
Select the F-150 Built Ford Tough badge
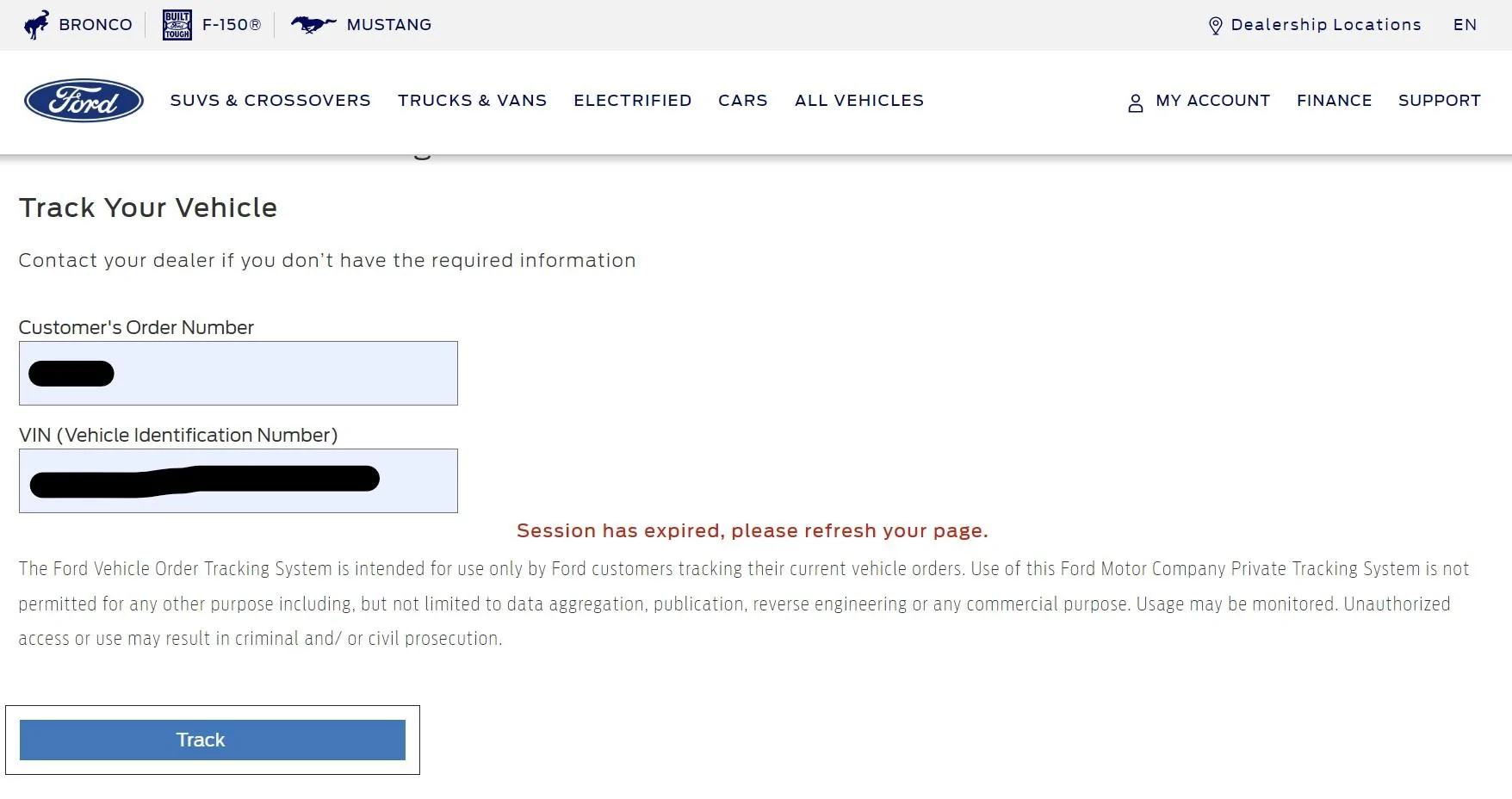click(176, 24)
